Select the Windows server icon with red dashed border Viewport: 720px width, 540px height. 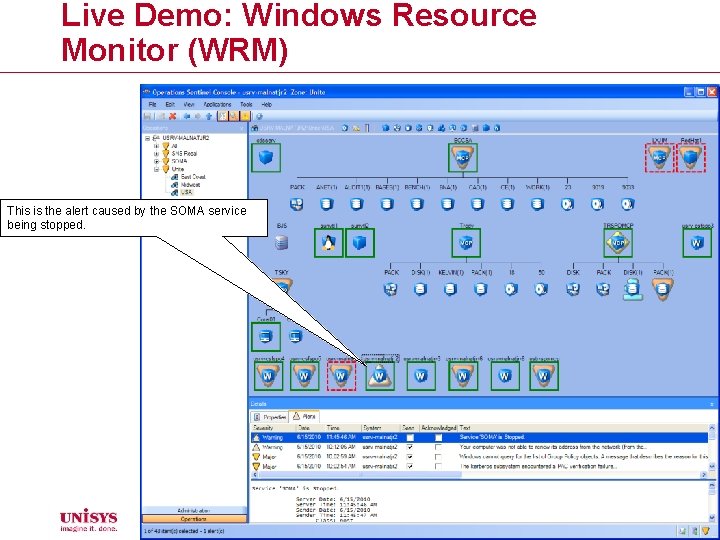(x=341, y=376)
